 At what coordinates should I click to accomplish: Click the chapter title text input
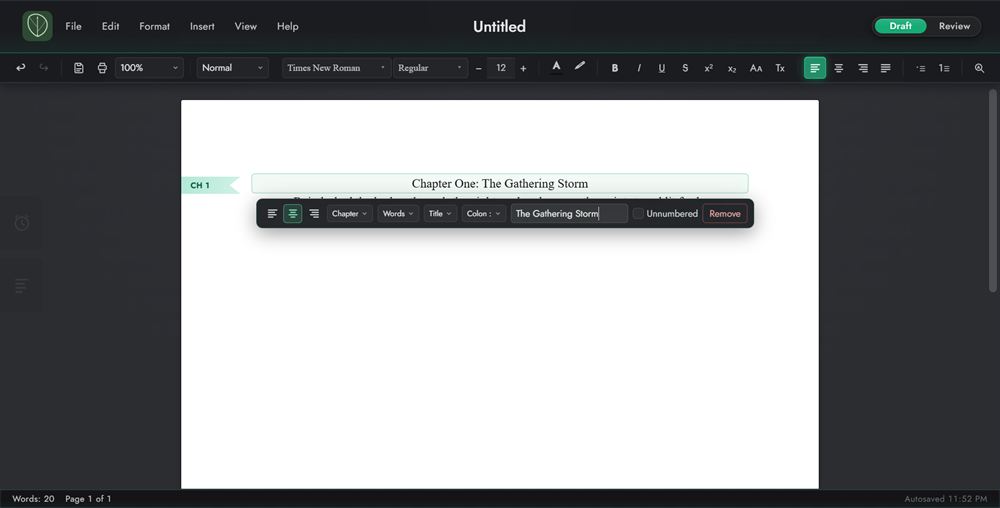(569, 214)
